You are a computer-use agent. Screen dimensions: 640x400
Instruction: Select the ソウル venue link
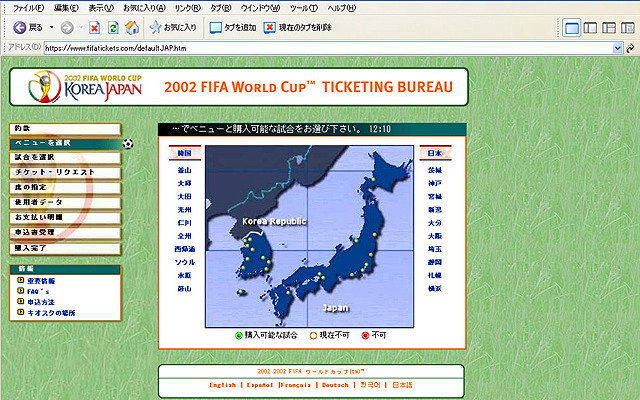point(184,262)
